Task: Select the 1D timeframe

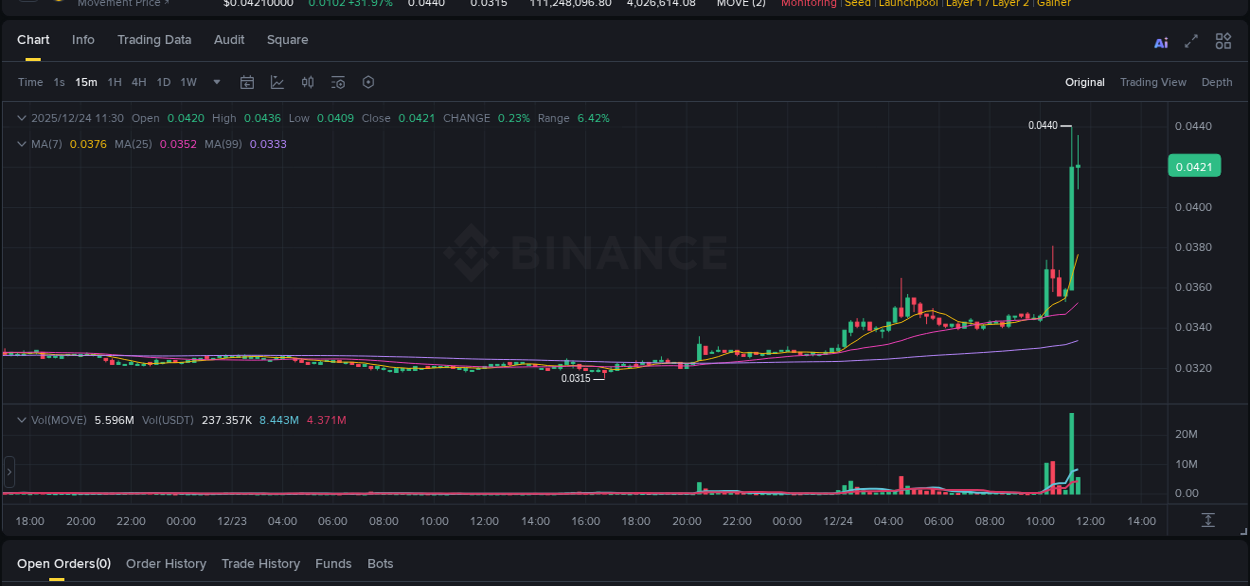Action: click(x=163, y=82)
